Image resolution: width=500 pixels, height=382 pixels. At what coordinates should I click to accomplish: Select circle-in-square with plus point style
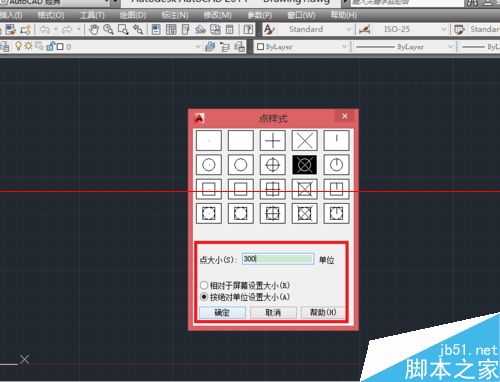click(x=273, y=213)
